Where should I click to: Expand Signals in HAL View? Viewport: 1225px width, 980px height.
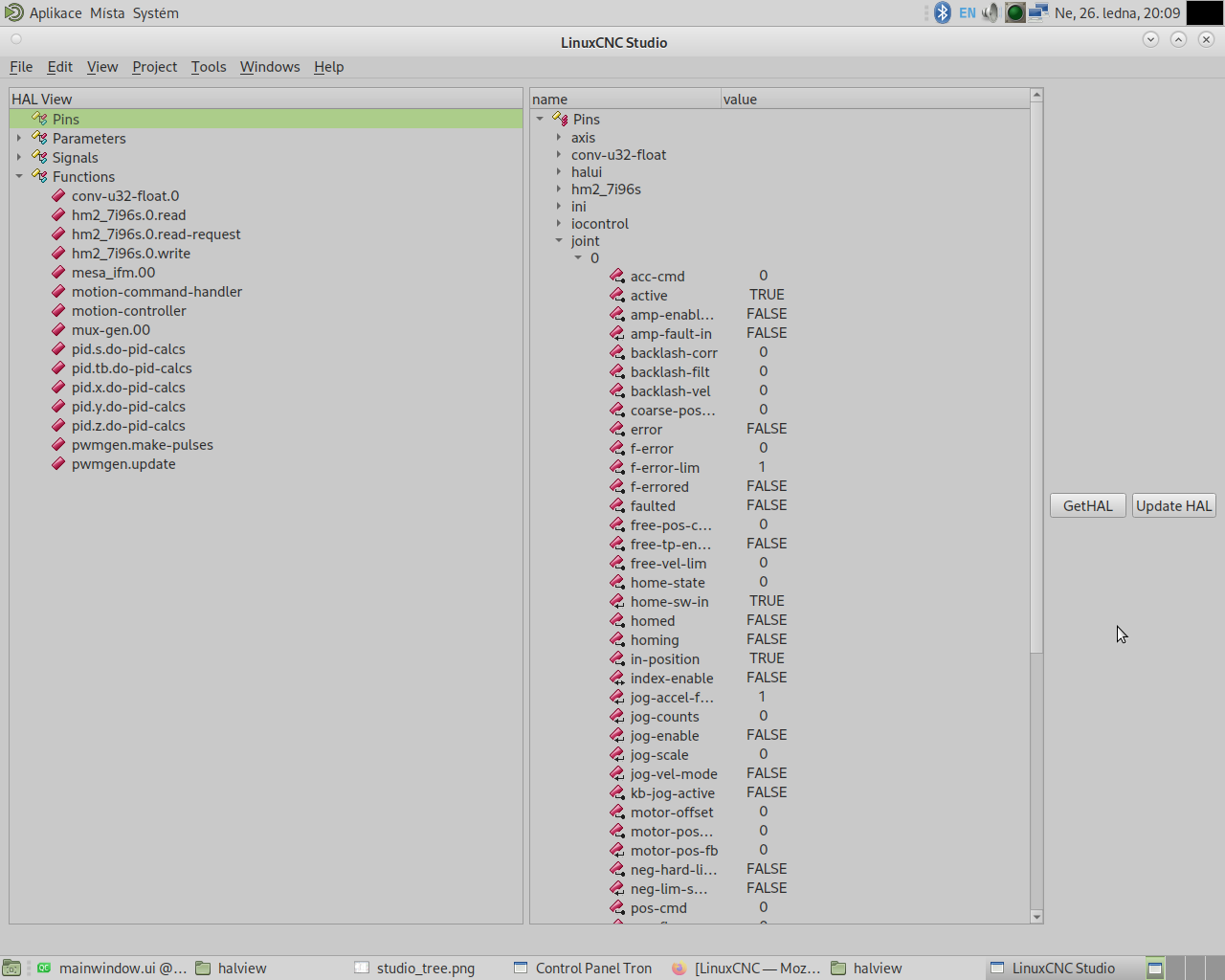pos(19,157)
